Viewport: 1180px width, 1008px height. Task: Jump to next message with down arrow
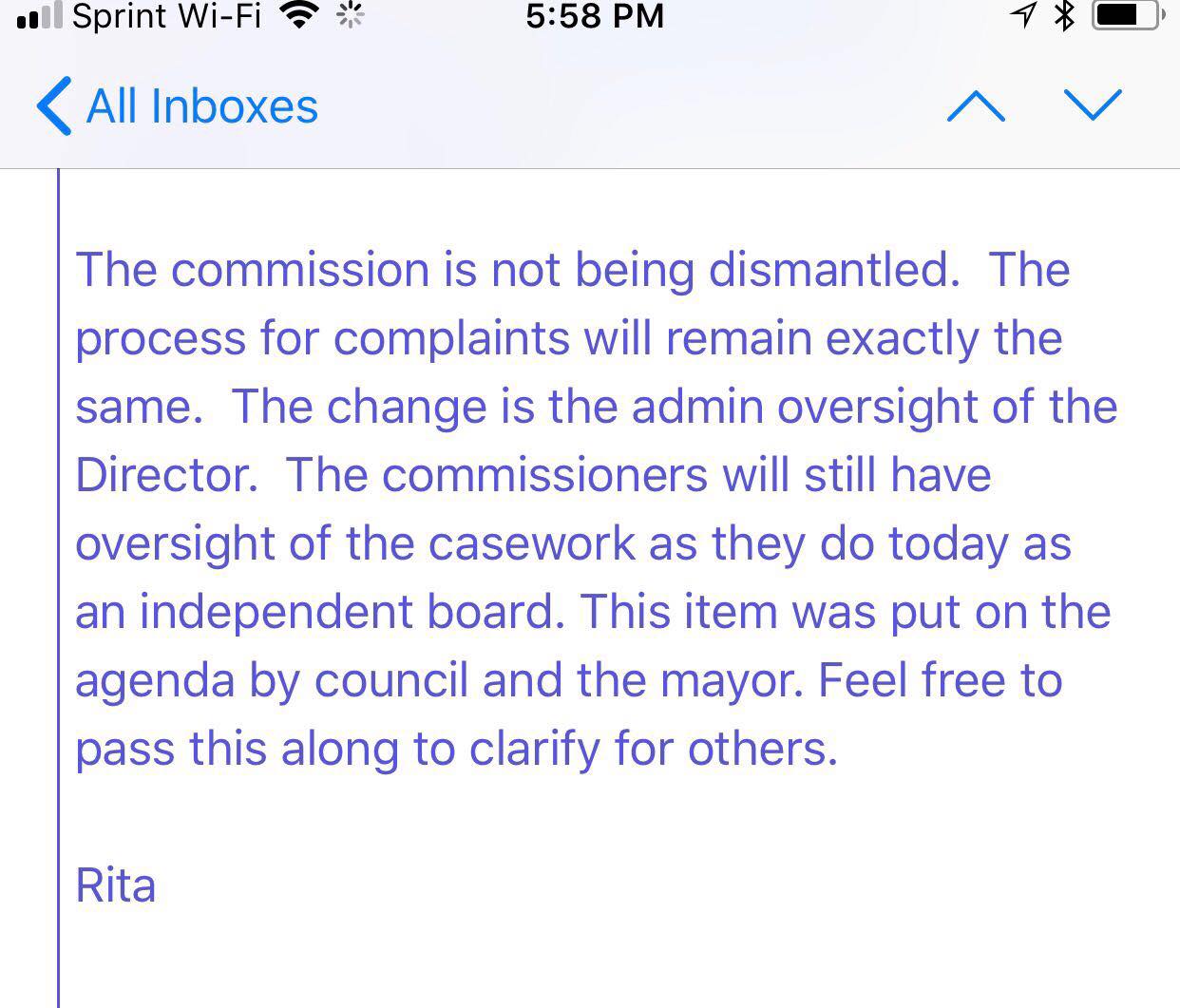click(1094, 105)
